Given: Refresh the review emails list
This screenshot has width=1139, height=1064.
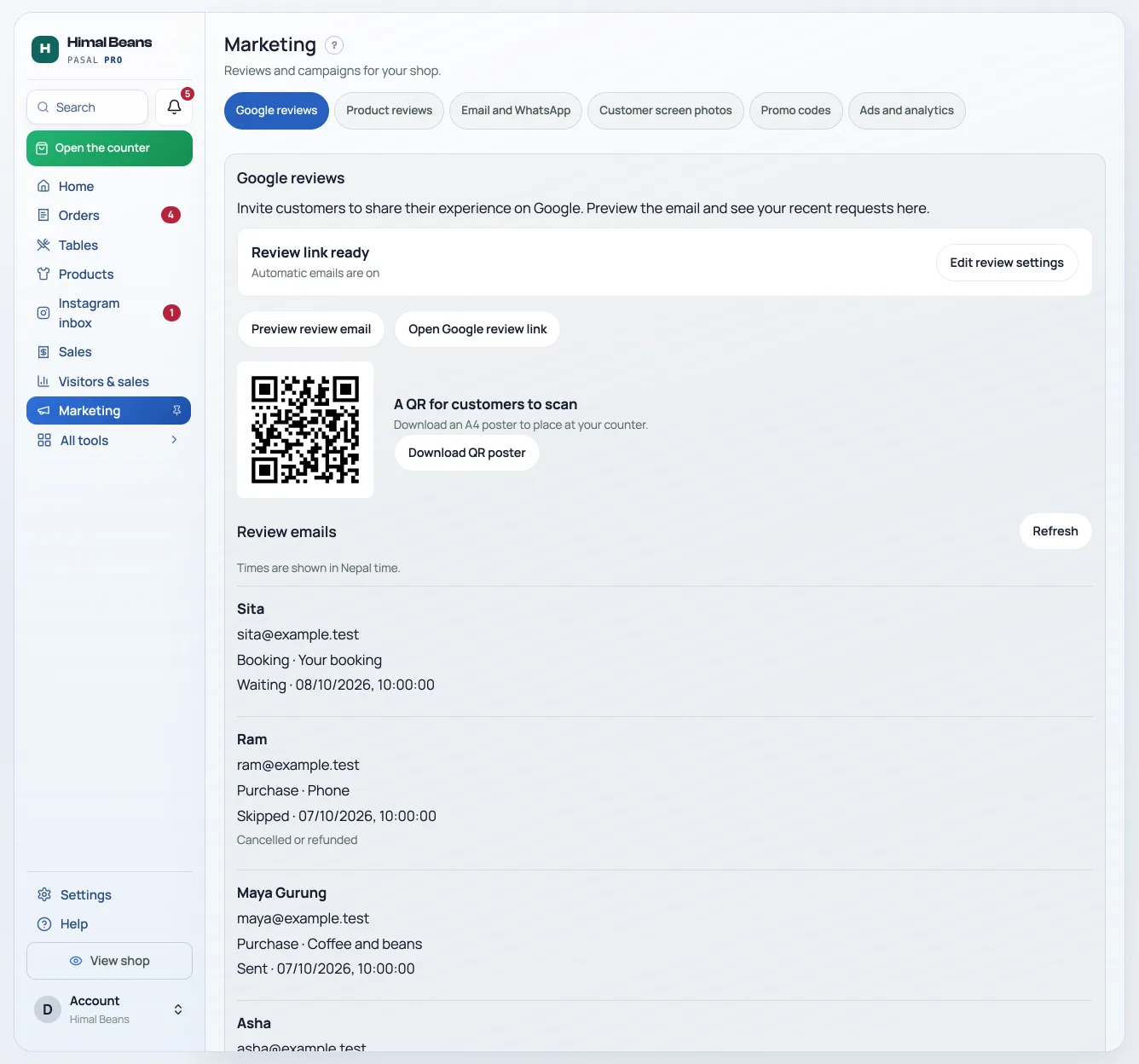Looking at the screenshot, I should [x=1055, y=531].
